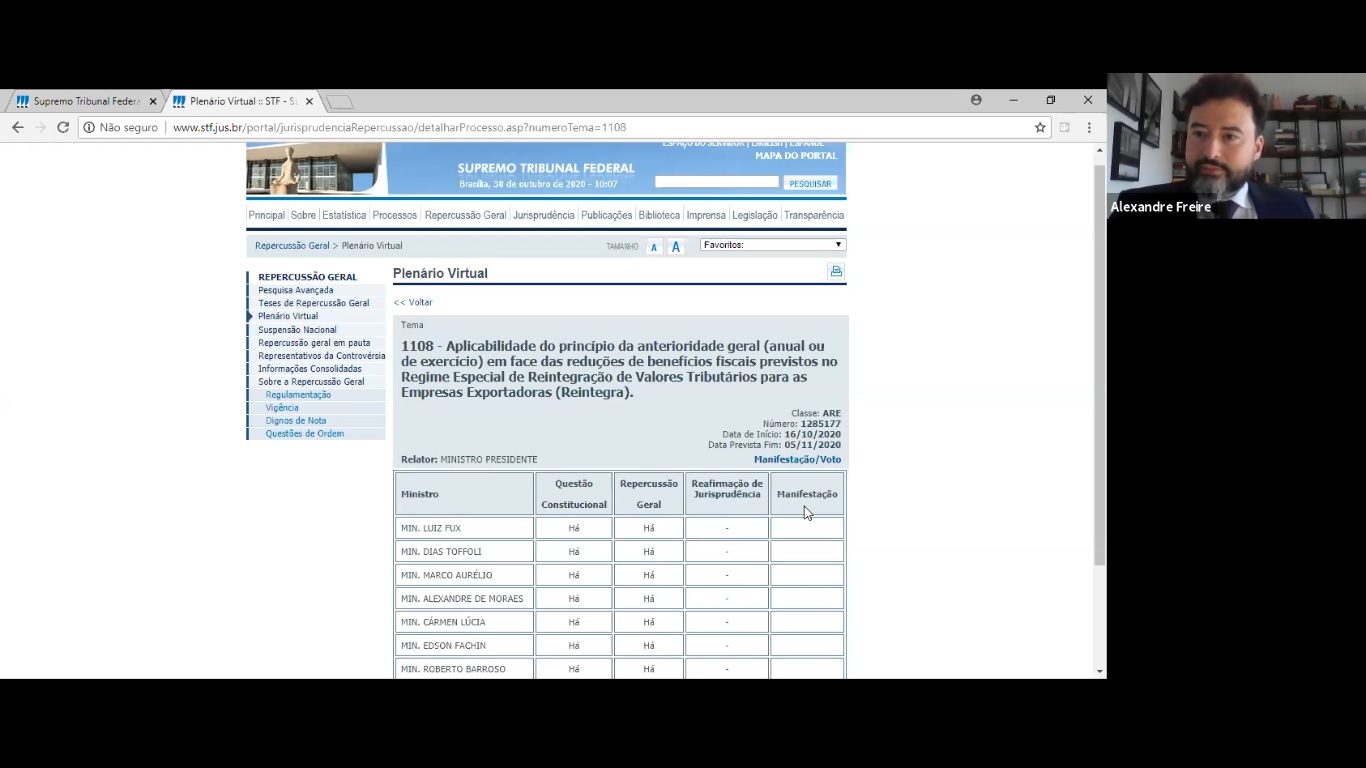Click Alexandre Freire video thumbnail
The width and height of the screenshot is (1366, 768).
1236,146
